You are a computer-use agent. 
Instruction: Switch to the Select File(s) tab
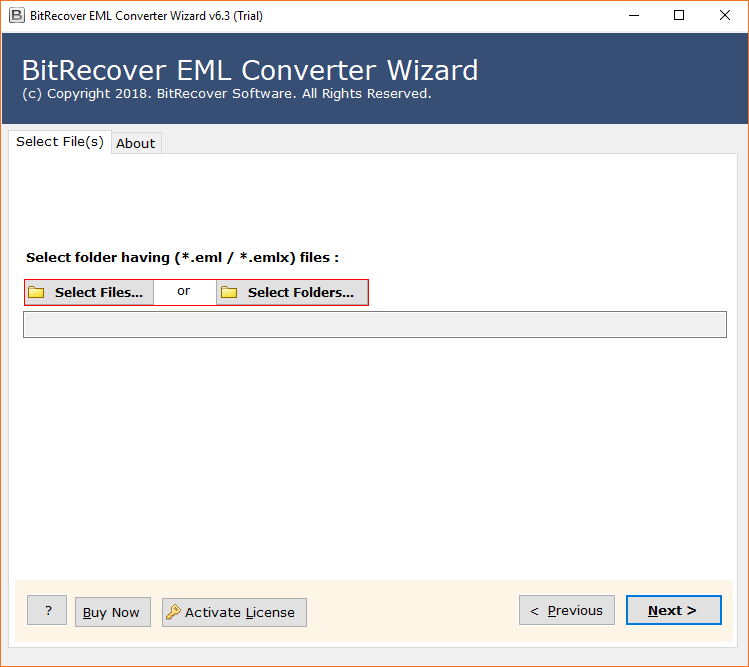(x=60, y=142)
